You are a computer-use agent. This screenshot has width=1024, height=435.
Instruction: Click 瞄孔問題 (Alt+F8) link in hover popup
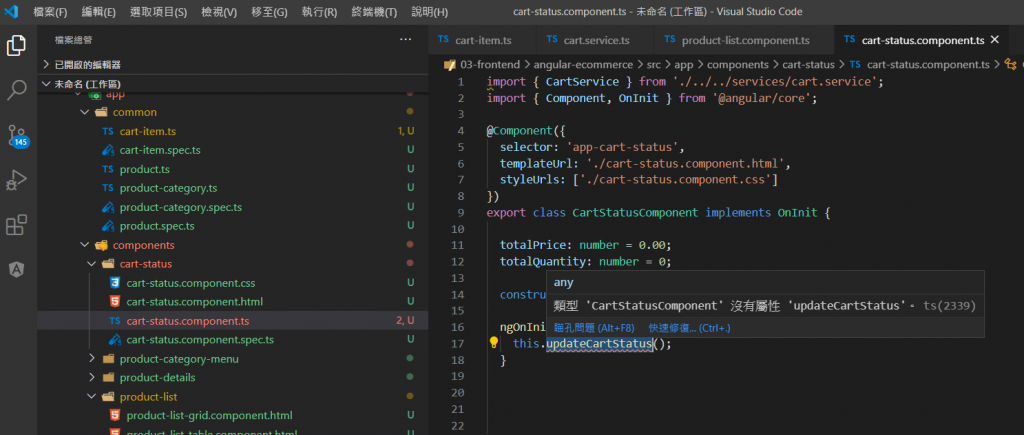pyautogui.click(x=594, y=328)
